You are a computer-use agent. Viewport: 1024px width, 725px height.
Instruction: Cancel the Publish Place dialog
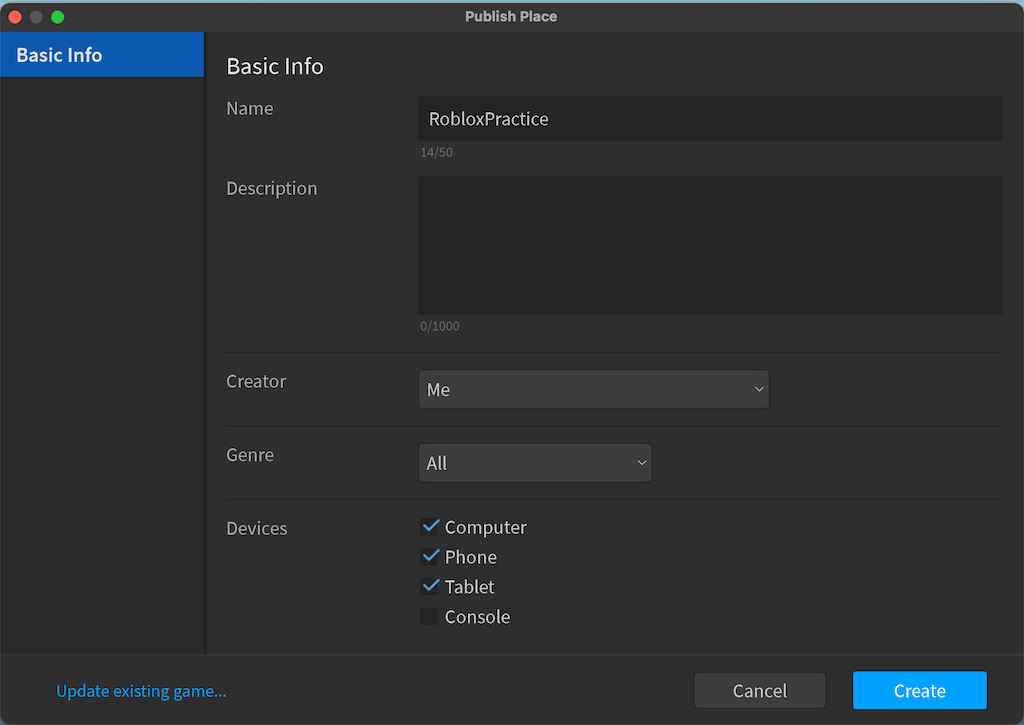coord(760,690)
